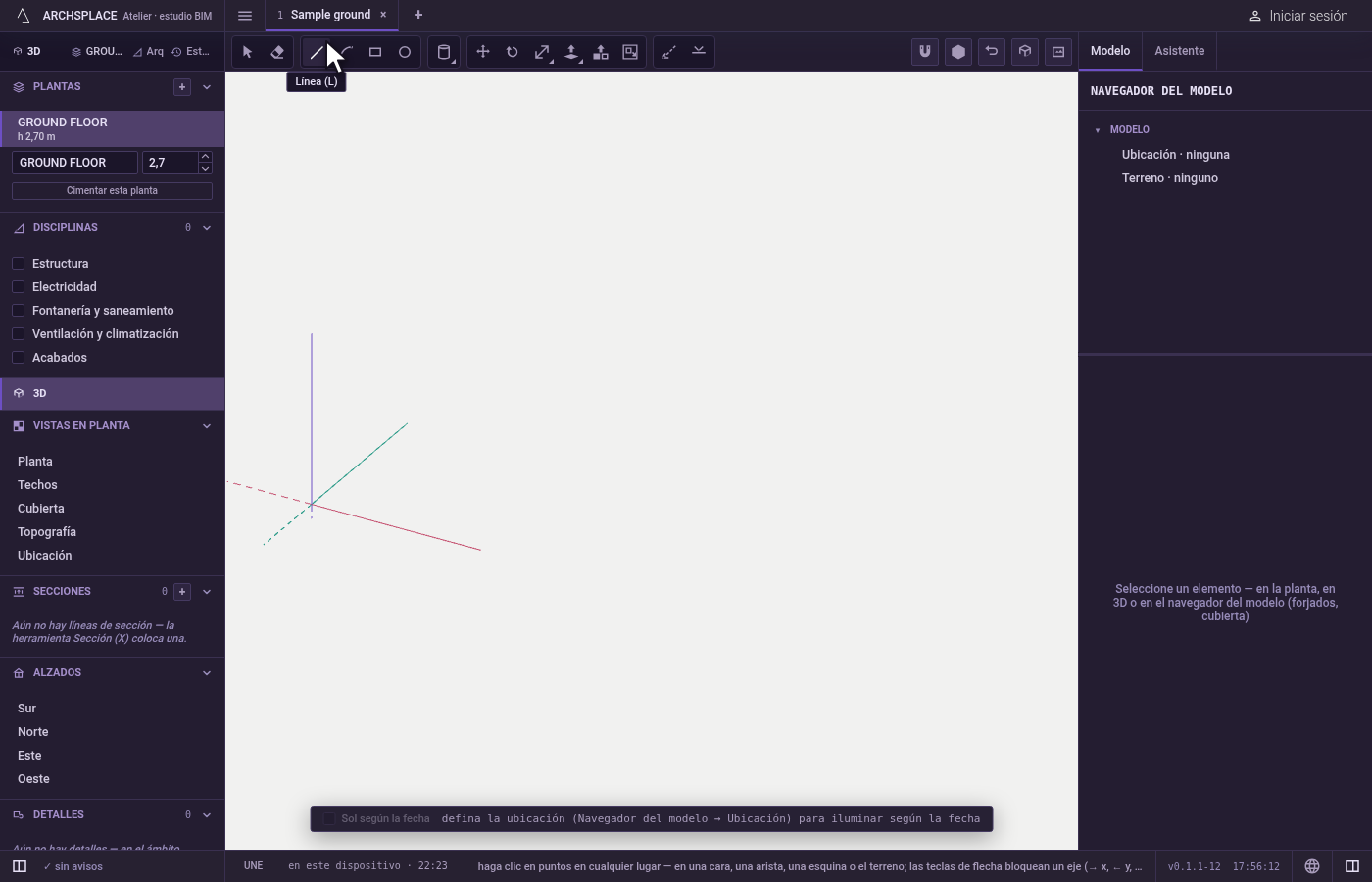Select the Rectangle drawing tool
1372x882 pixels.
click(375, 52)
